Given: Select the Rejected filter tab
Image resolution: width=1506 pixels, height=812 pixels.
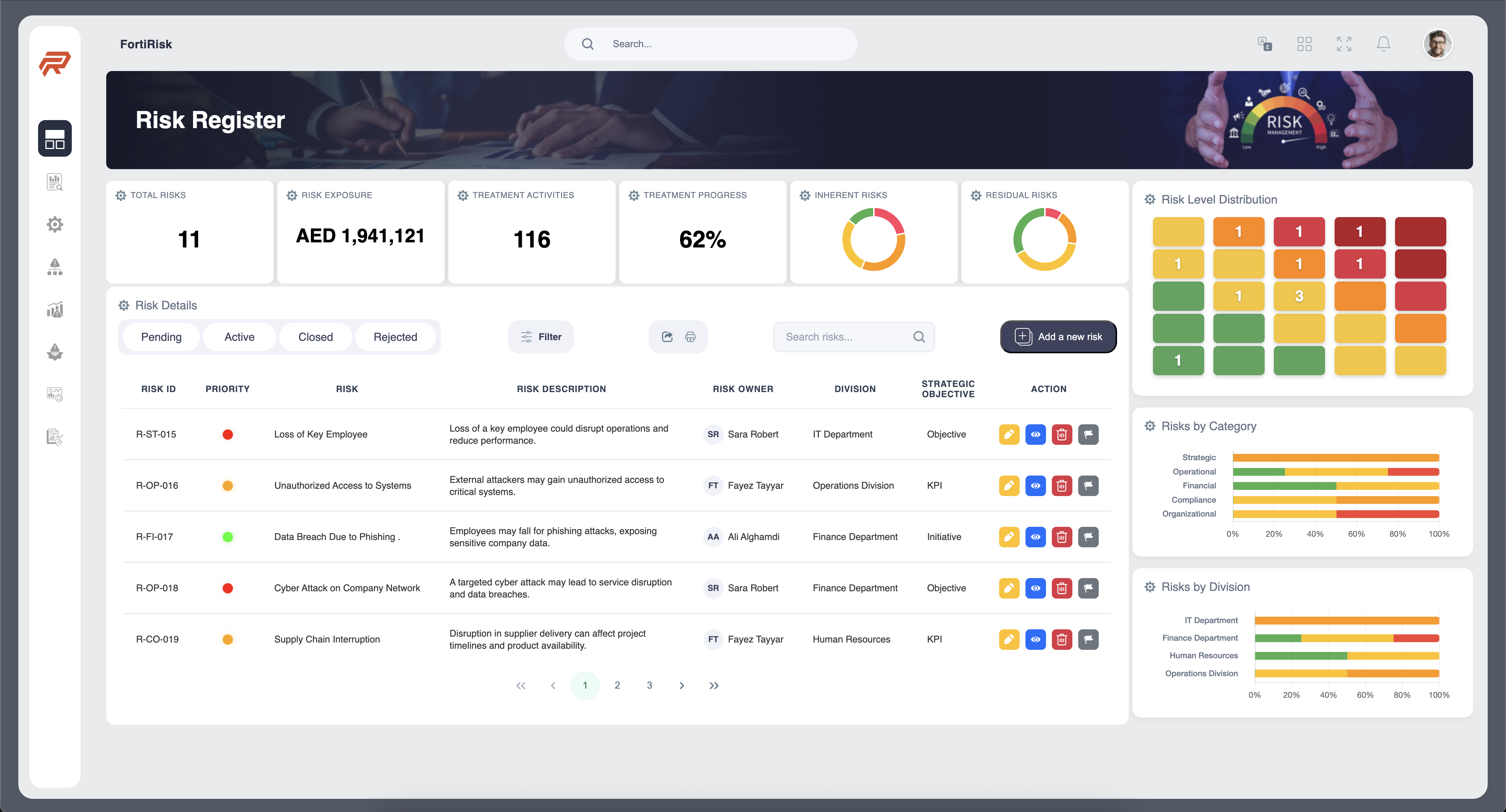Looking at the screenshot, I should tap(396, 337).
